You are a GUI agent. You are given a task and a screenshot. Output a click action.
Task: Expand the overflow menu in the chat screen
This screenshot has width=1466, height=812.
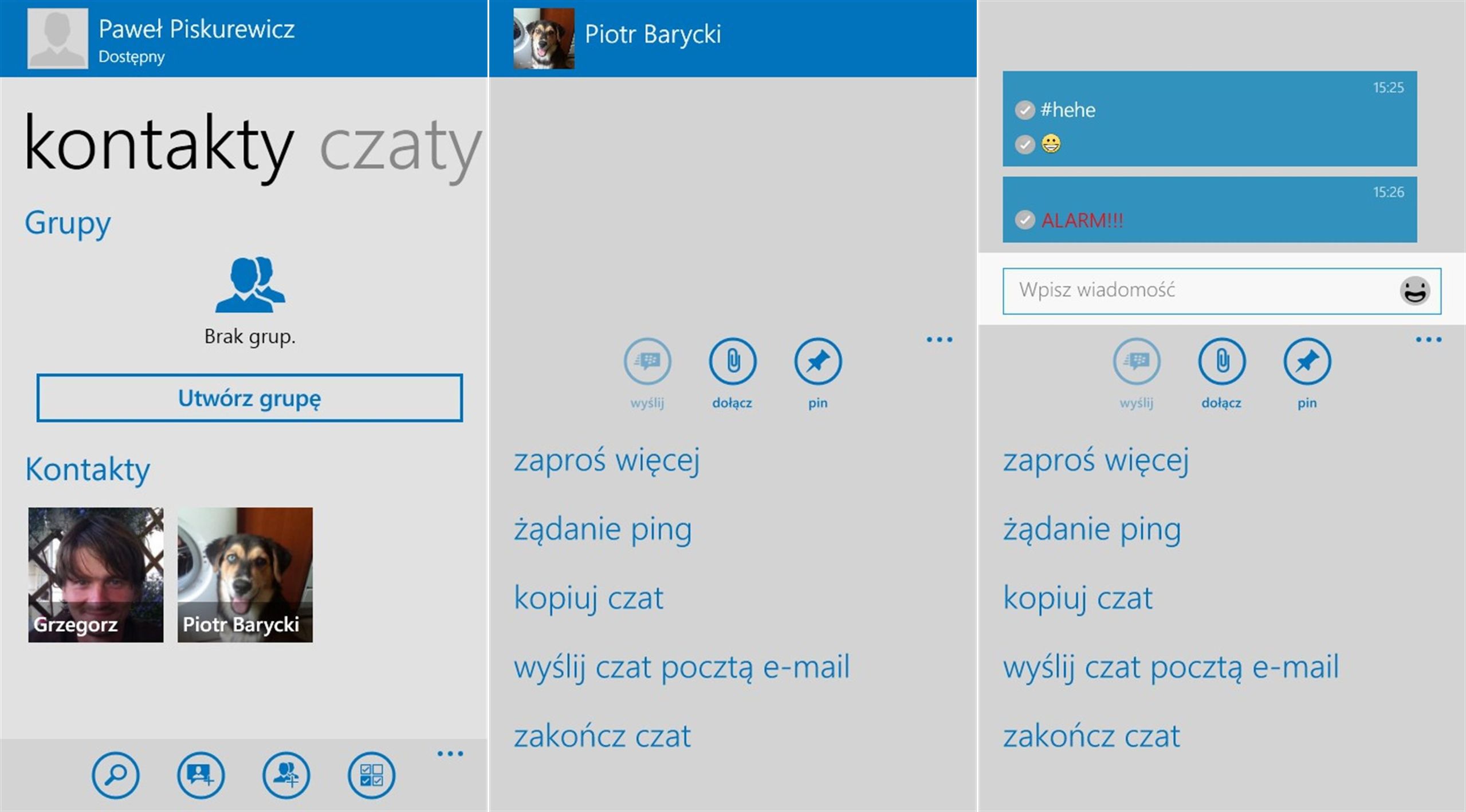coord(938,338)
